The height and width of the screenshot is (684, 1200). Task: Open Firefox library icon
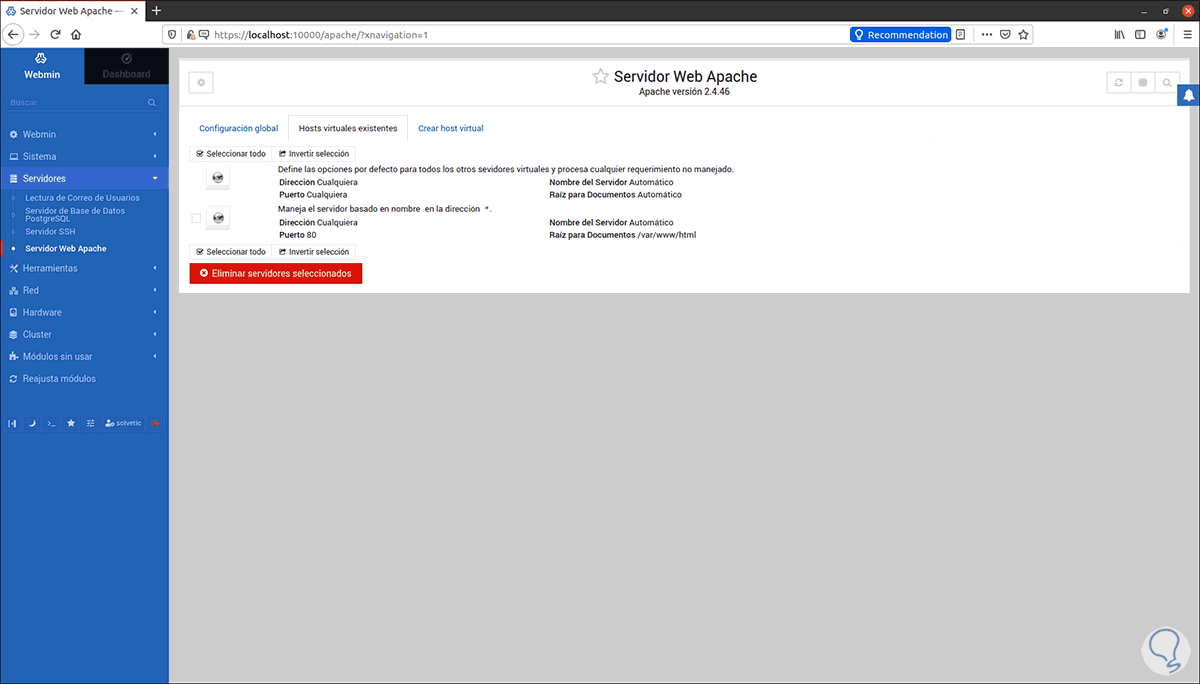coord(1121,34)
